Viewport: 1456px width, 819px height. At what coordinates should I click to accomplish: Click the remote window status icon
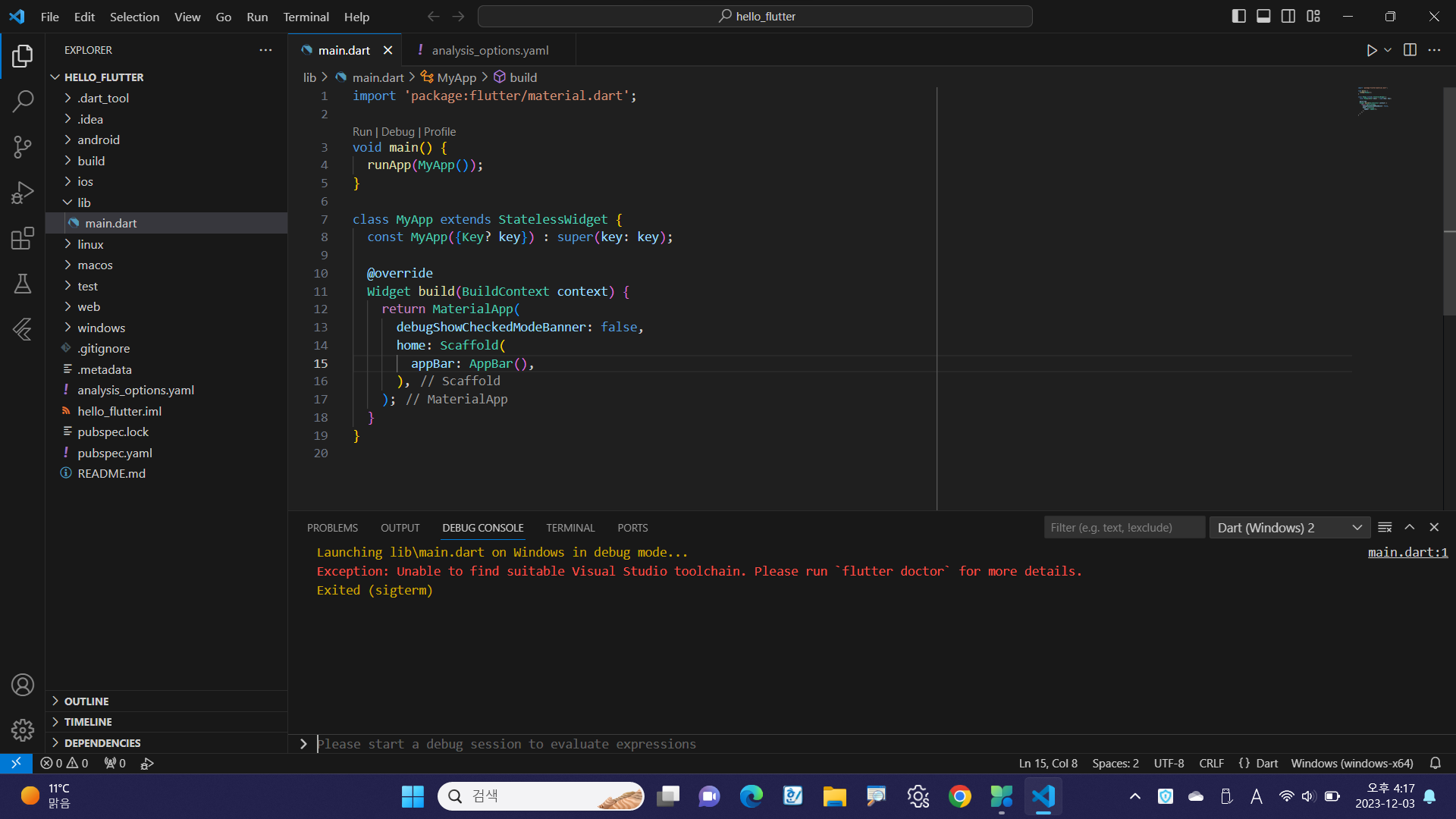[16, 763]
